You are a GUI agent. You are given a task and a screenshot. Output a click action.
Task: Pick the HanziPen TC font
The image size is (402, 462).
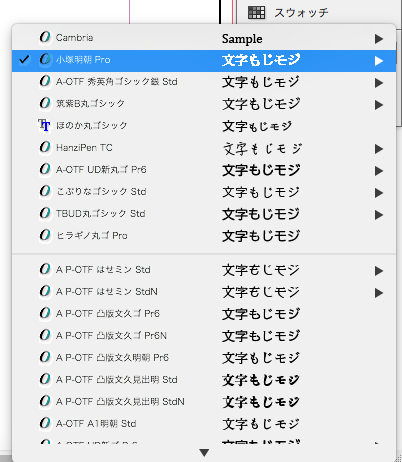[204, 148]
